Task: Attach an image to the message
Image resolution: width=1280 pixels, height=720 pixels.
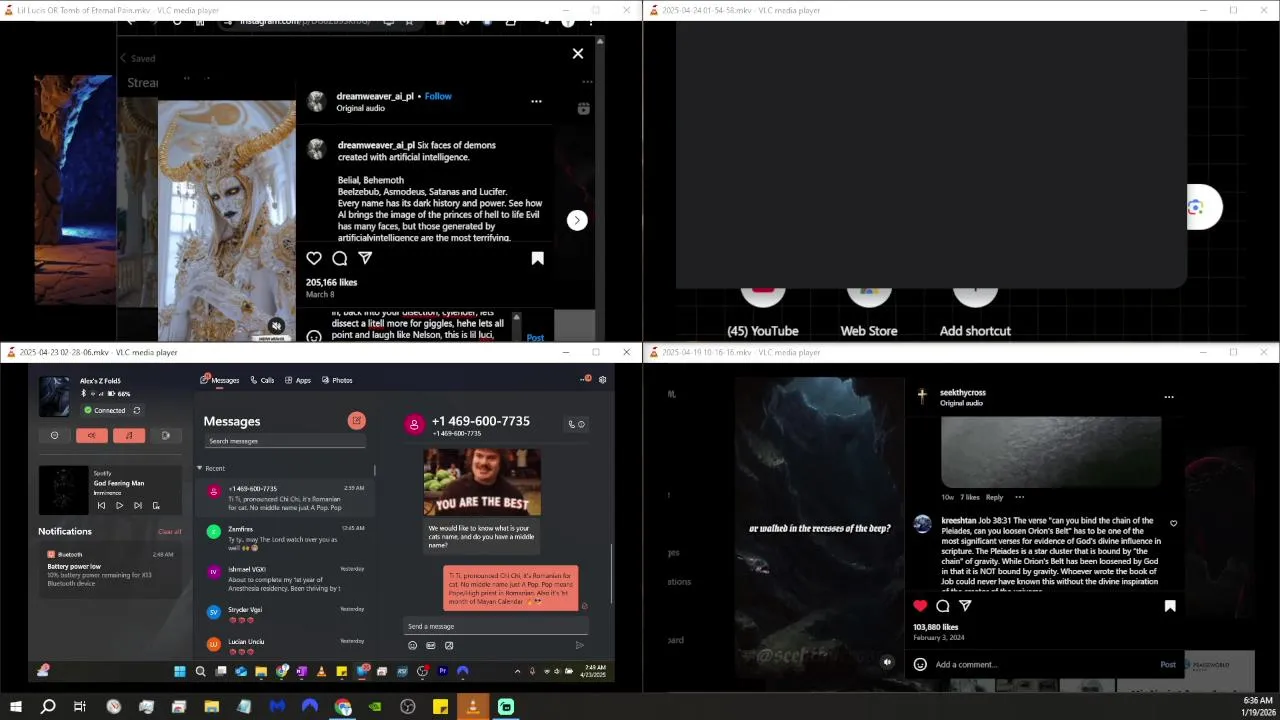Action: point(449,645)
